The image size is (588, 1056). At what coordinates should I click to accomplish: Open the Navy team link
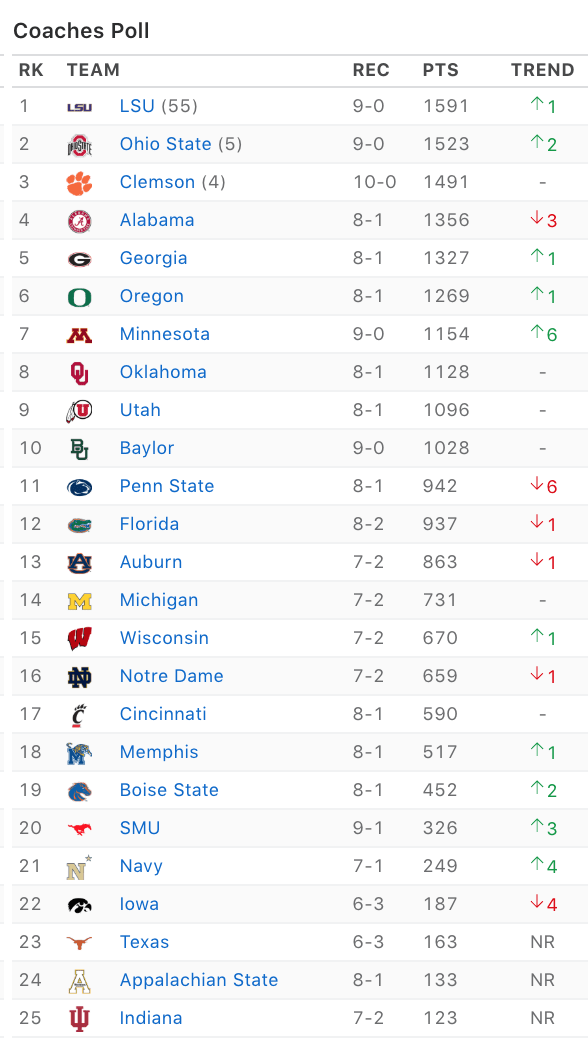pos(141,867)
